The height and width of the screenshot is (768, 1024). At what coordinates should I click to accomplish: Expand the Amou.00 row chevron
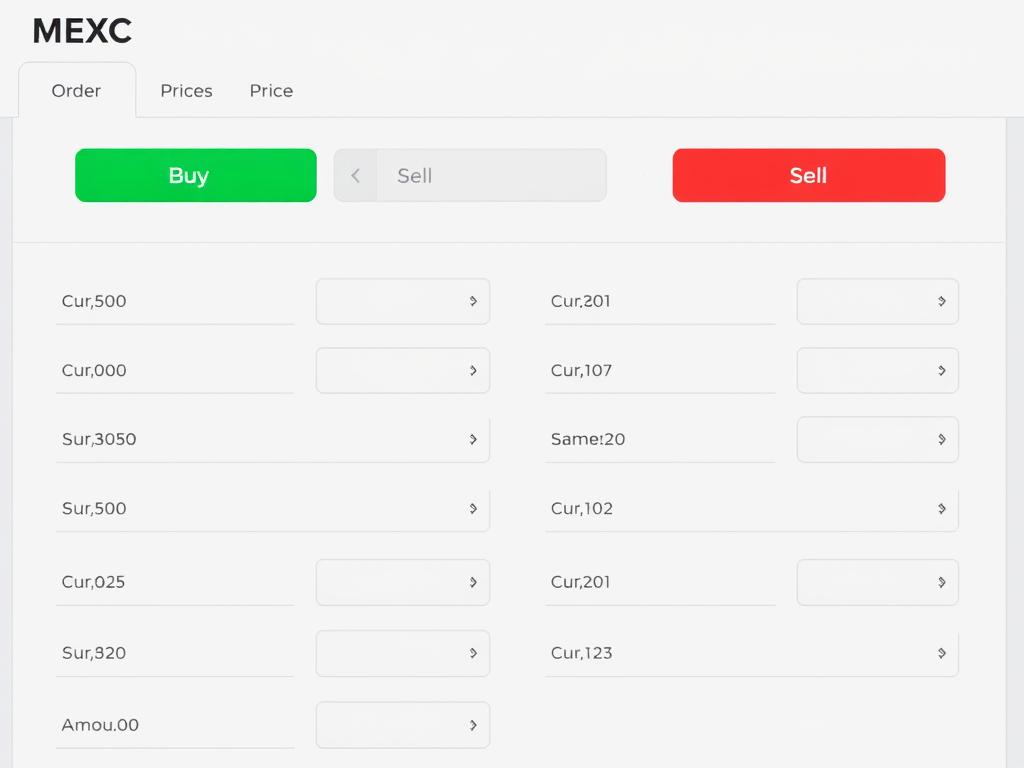point(474,725)
